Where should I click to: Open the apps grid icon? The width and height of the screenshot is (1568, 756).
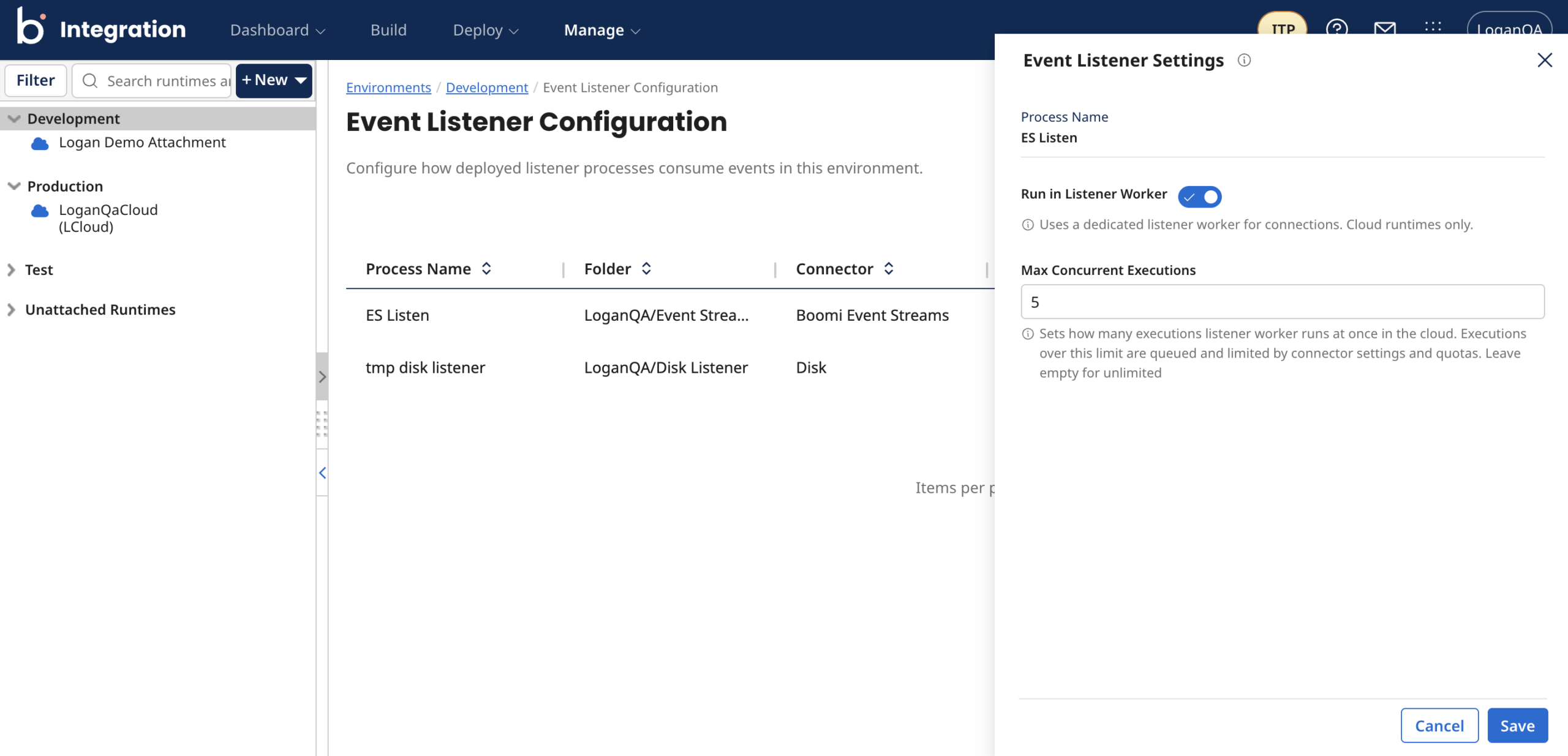click(1433, 26)
